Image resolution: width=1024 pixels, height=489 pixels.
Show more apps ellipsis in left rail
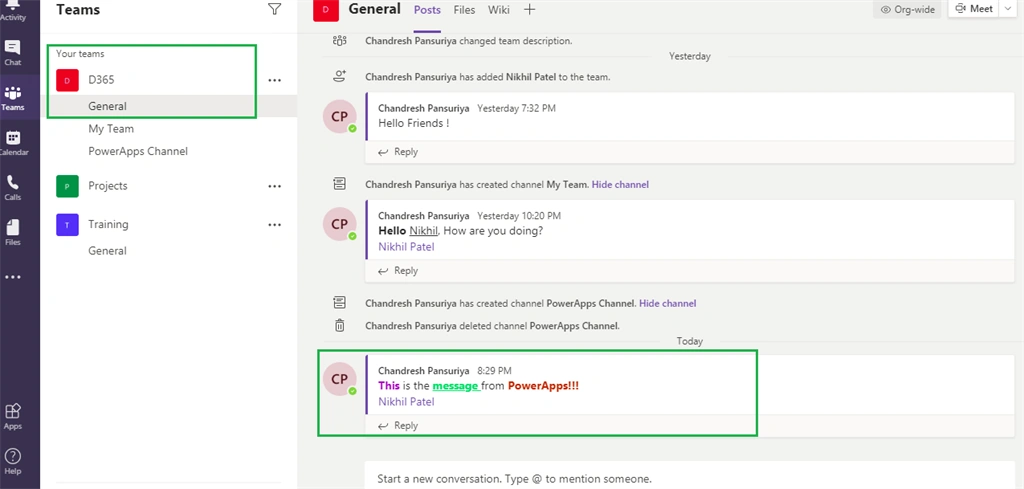[x=13, y=277]
